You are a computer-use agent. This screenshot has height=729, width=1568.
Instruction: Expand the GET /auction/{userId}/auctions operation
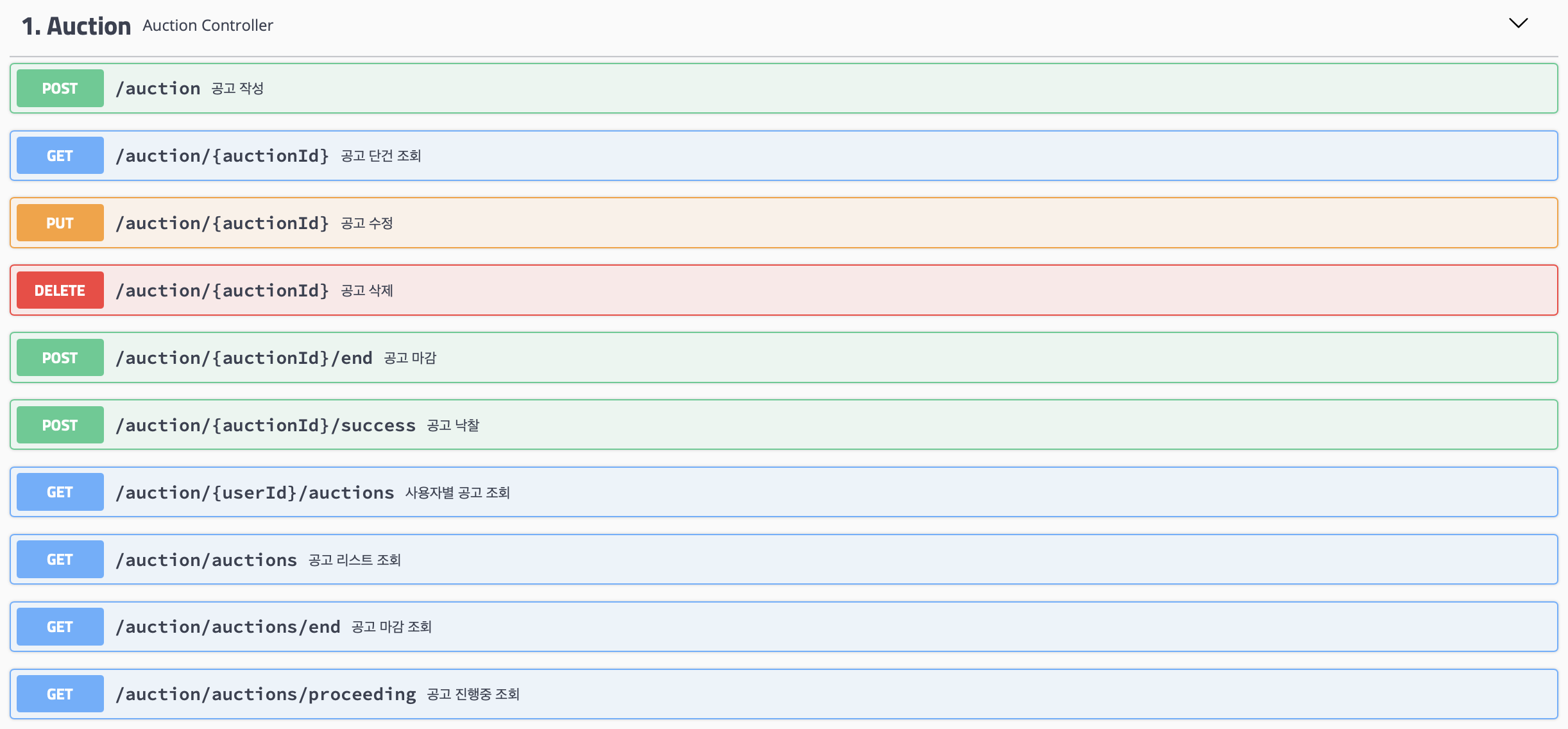pos(834,493)
